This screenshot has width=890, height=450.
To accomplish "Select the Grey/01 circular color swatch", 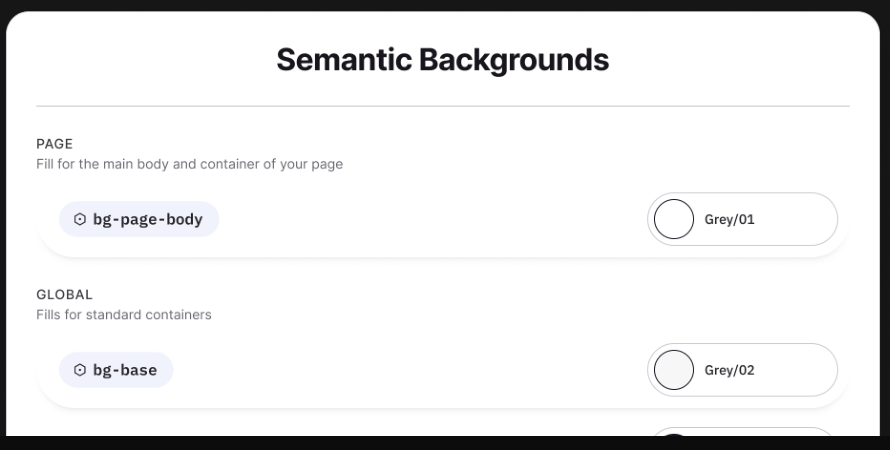I will pyautogui.click(x=674, y=219).
